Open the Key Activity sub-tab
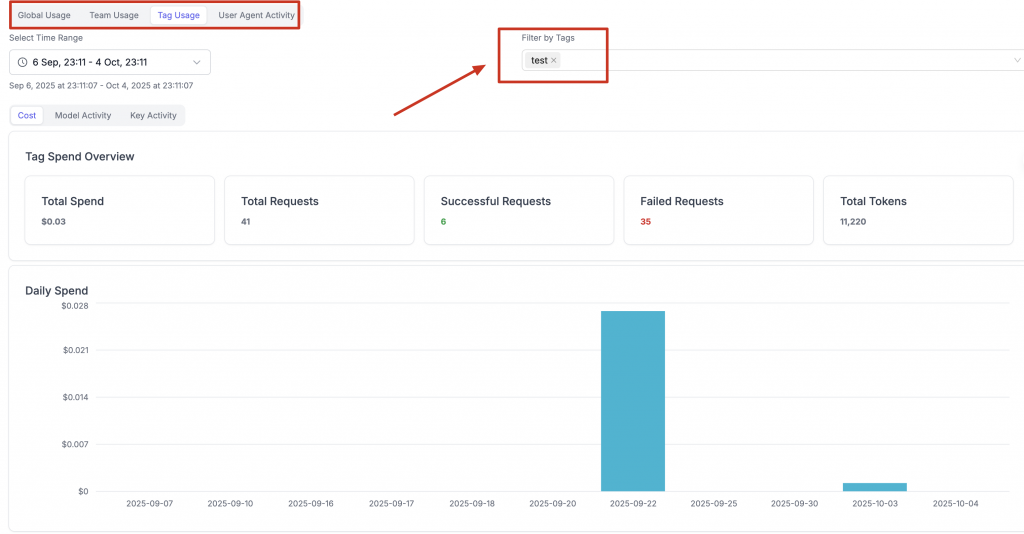Viewport: 1024px width, 534px height. coord(153,116)
